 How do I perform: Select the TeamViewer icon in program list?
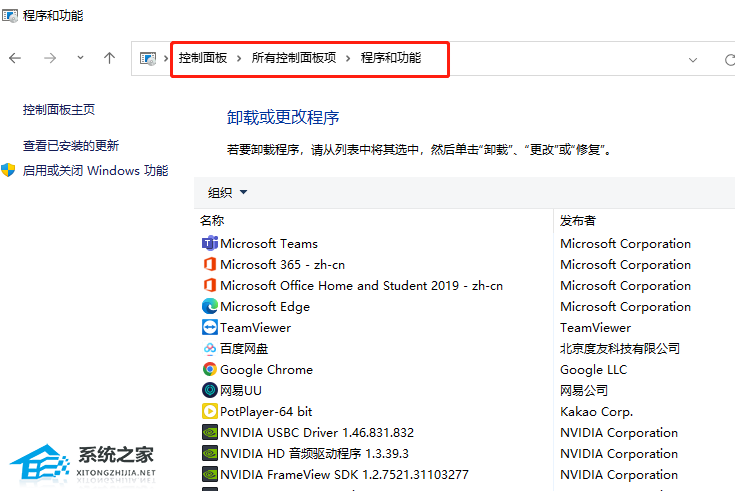coord(209,328)
